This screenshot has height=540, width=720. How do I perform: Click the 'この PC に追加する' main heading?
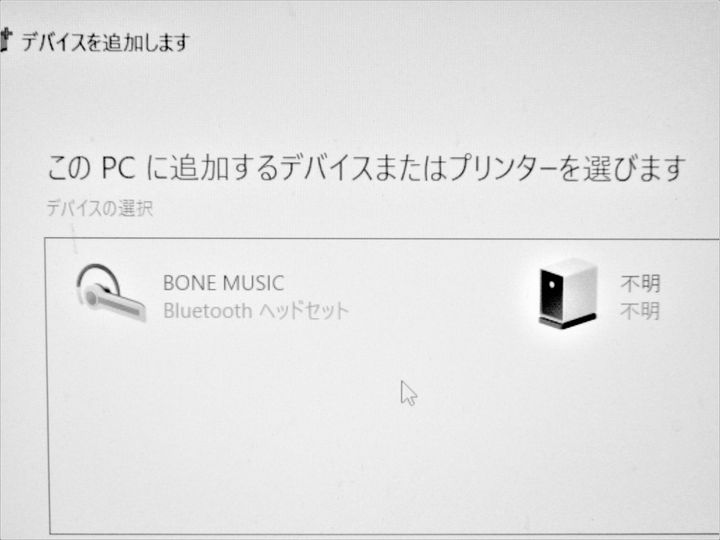(366, 168)
